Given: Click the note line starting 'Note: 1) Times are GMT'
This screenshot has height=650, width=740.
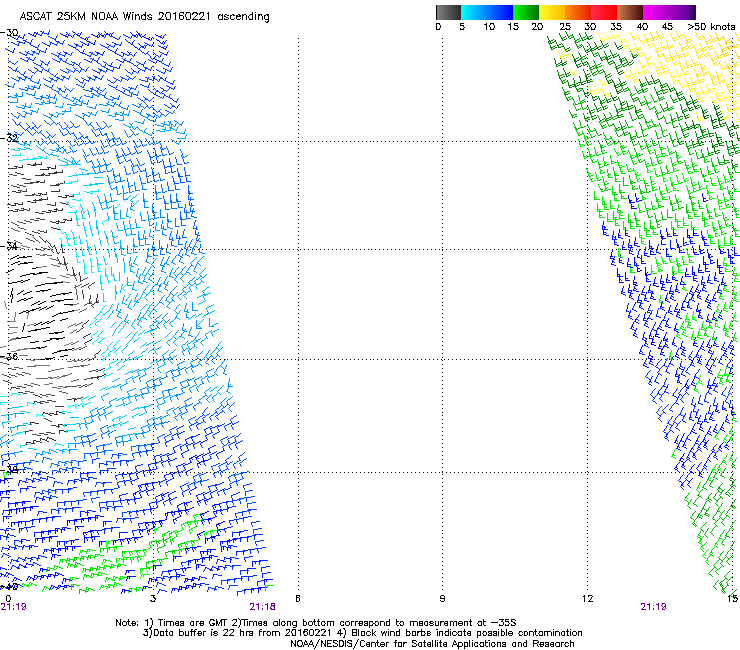Looking at the screenshot, I should tap(316, 623).
